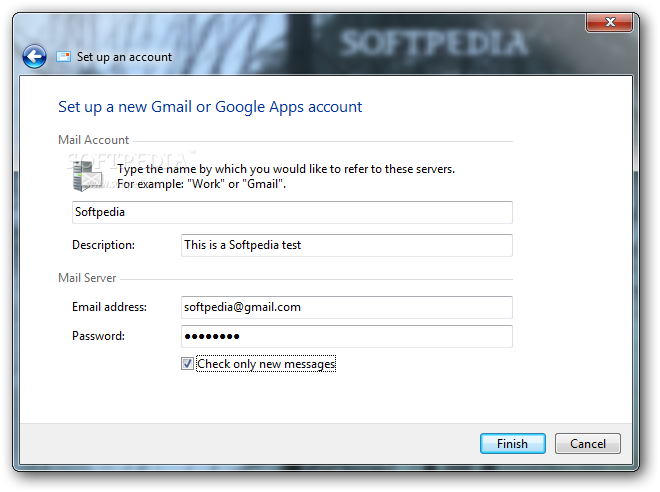The image size is (660, 492).
Task: Click the Check only new messages label
Action: 266,364
